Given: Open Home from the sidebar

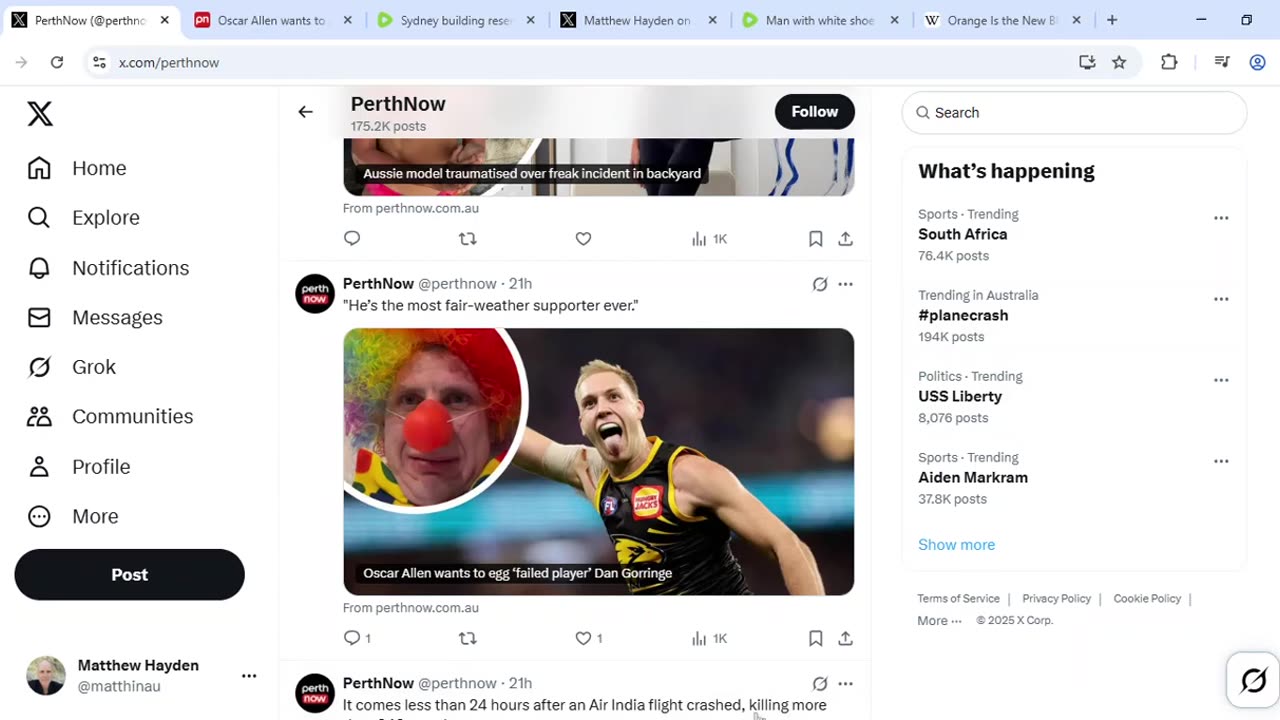Looking at the screenshot, I should coord(78,168).
